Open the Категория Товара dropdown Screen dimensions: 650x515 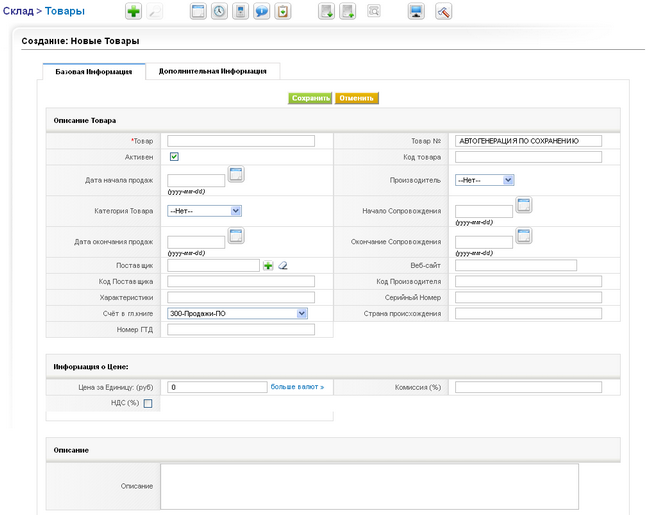(x=204, y=211)
